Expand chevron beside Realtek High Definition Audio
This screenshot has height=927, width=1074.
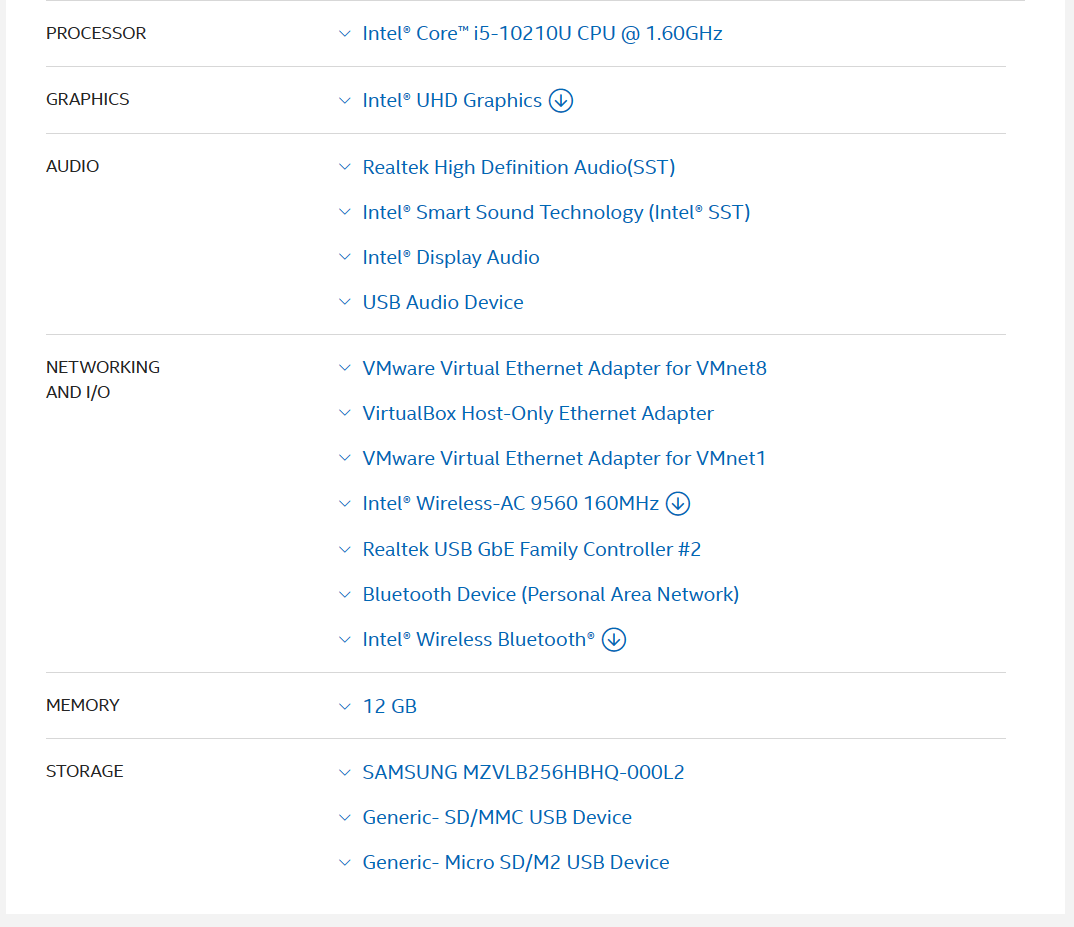click(x=345, y=168)
